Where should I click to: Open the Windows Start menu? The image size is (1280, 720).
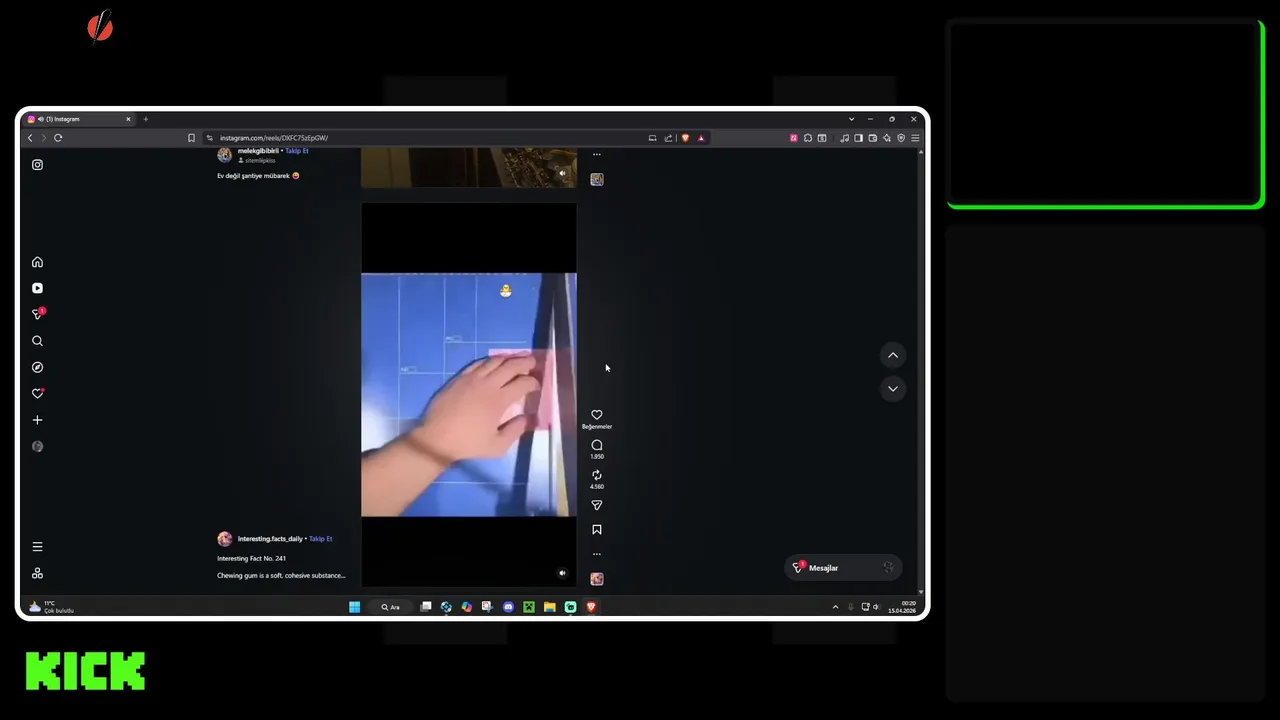click(x=354, y=607)
